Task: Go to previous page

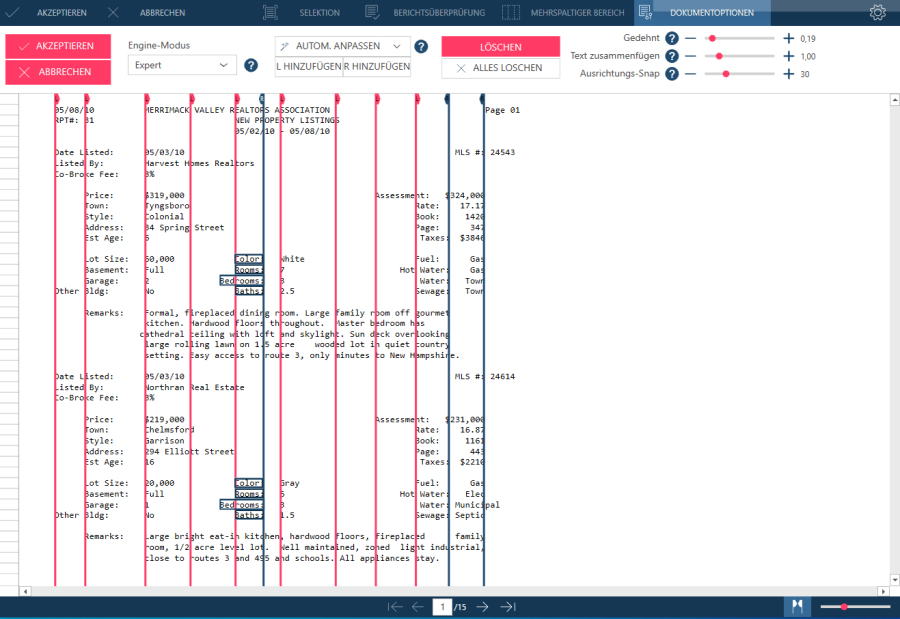Action: tap(418, 607)
